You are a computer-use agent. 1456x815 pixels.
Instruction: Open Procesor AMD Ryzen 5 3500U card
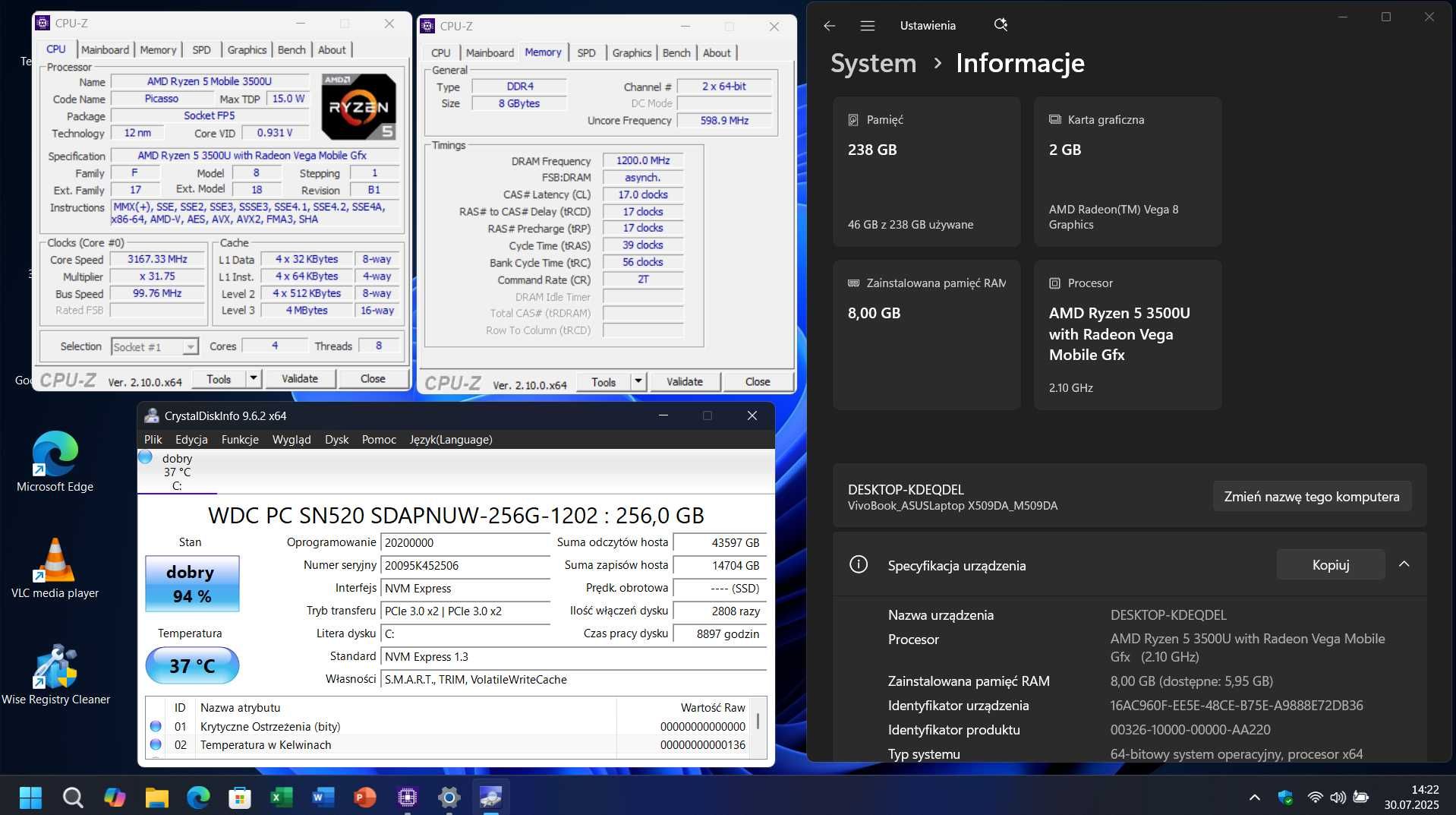pos(1127,334)
